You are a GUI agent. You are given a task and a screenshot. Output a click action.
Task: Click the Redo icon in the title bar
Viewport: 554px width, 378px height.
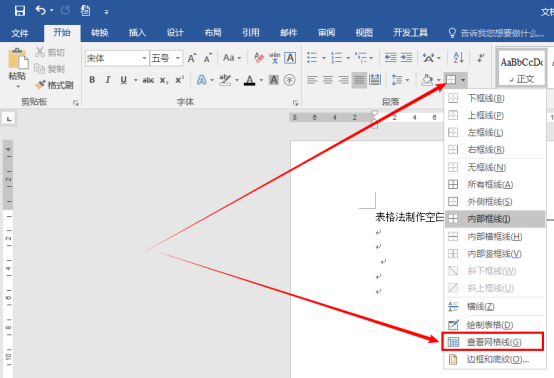coord(65,11)
